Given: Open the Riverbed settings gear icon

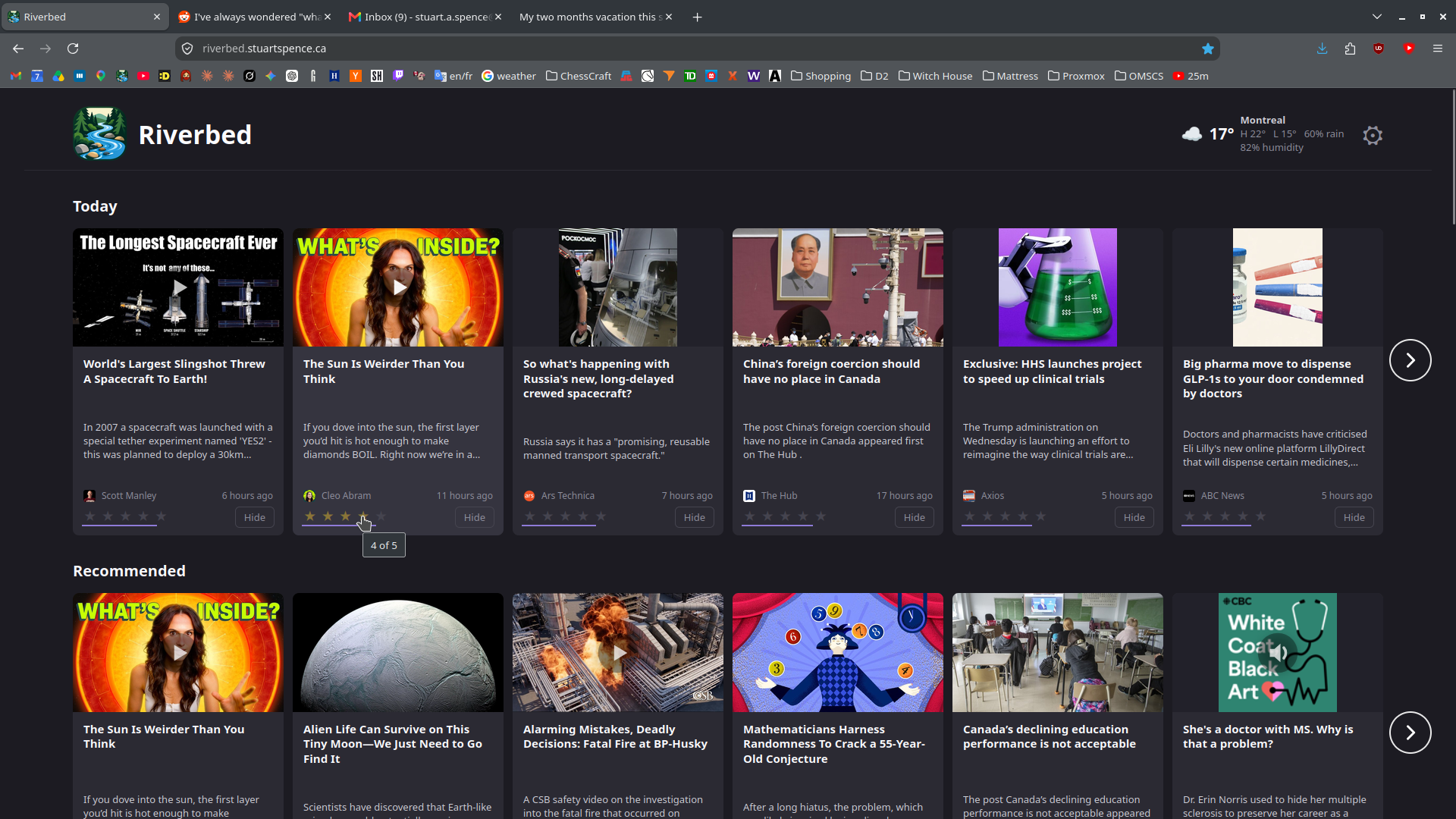Looking at the screenshot, I should click(1373, 135).
